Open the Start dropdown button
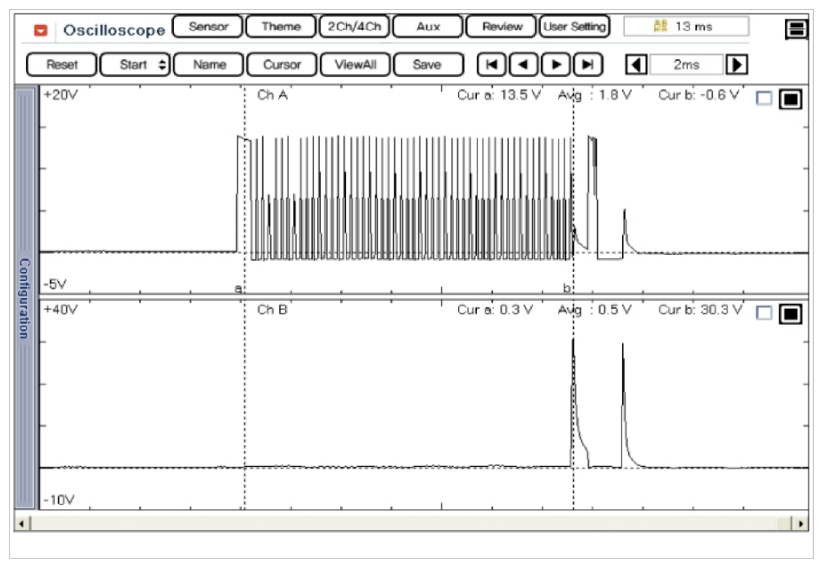This screenshot has width=823, height=568. tap(134, 65)
